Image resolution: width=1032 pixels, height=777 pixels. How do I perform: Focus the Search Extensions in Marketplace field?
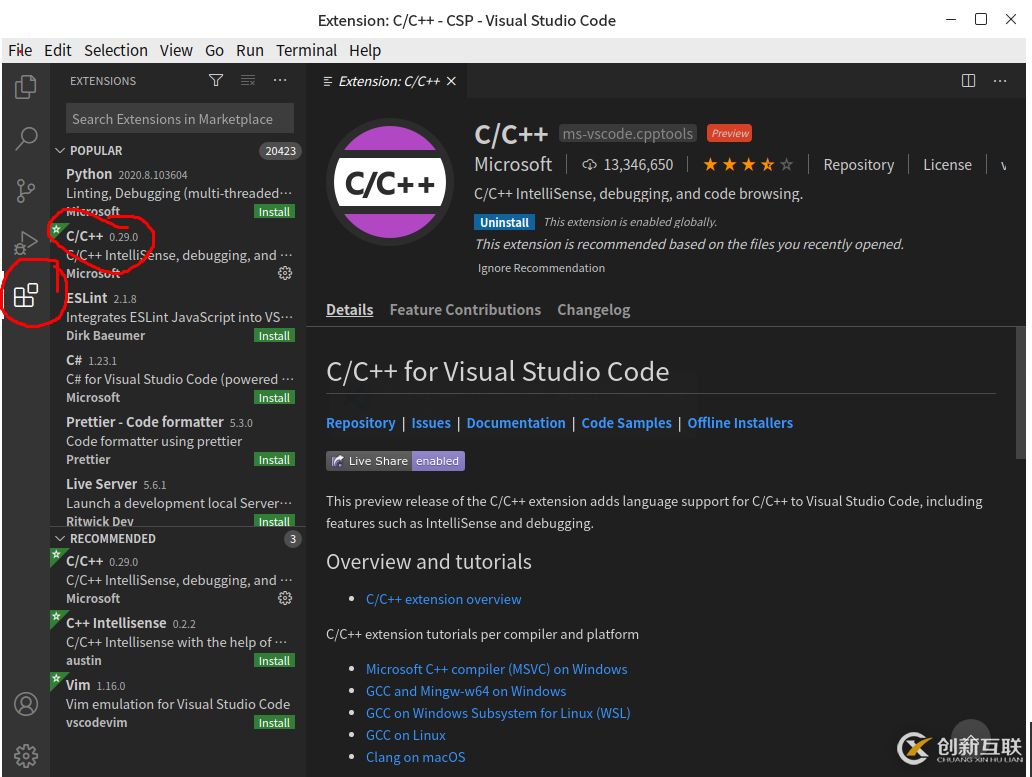[x=180, y=119]
